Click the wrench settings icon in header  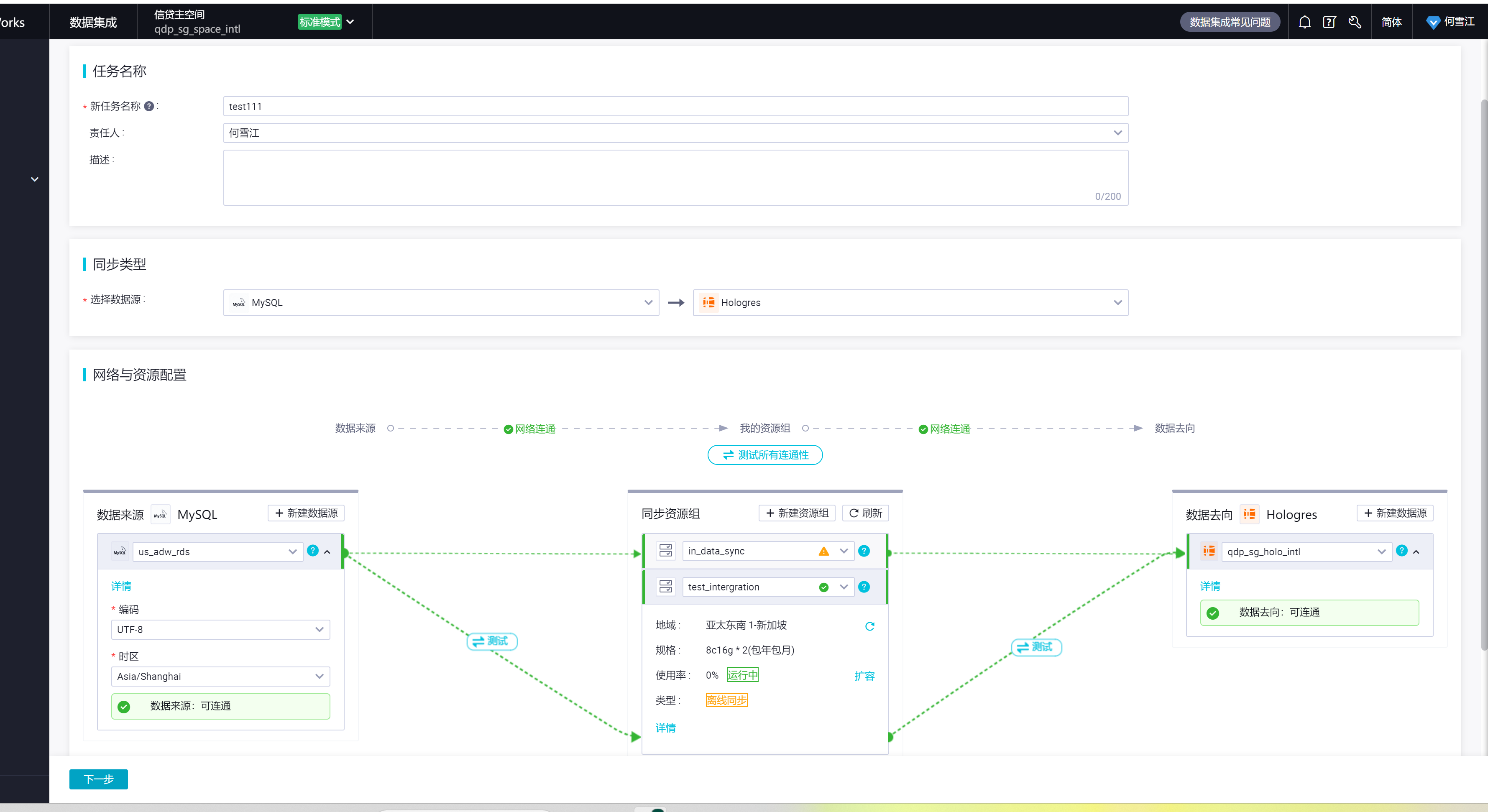[x=1355, y=22]
